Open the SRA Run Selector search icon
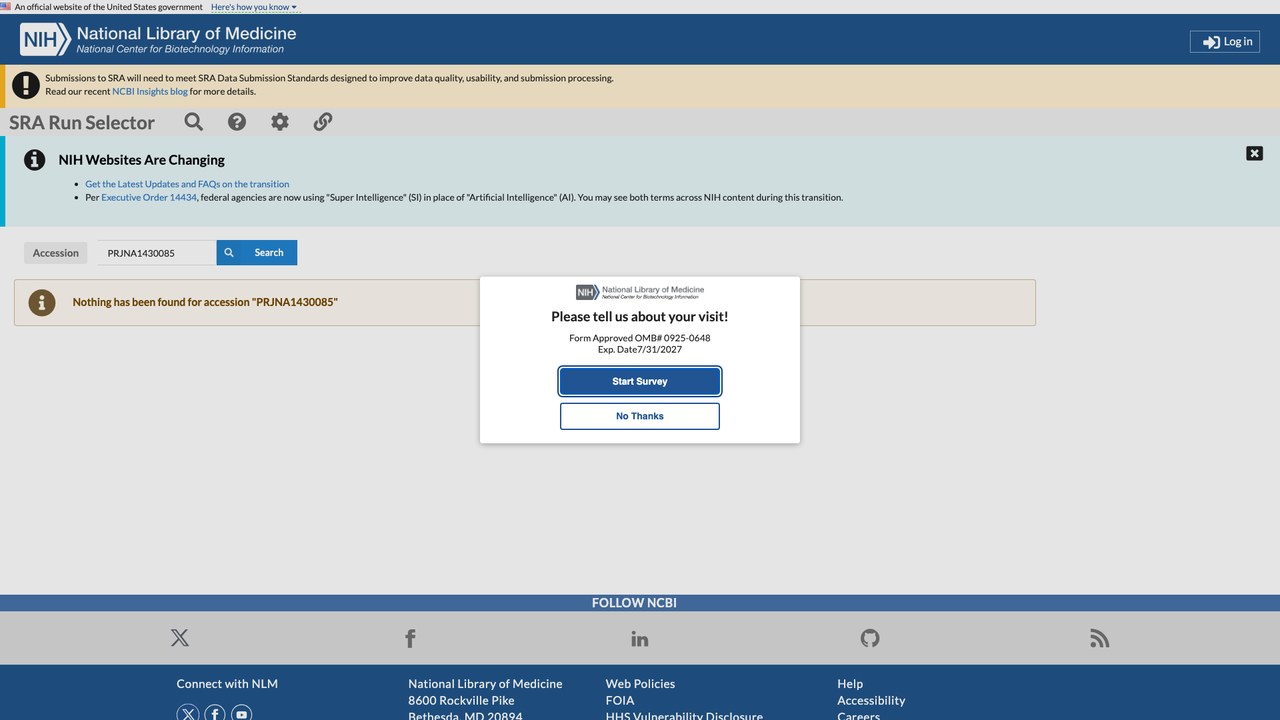Image resolution: width=1280 pixels, height=720 pixels. [x=194, y=122]
